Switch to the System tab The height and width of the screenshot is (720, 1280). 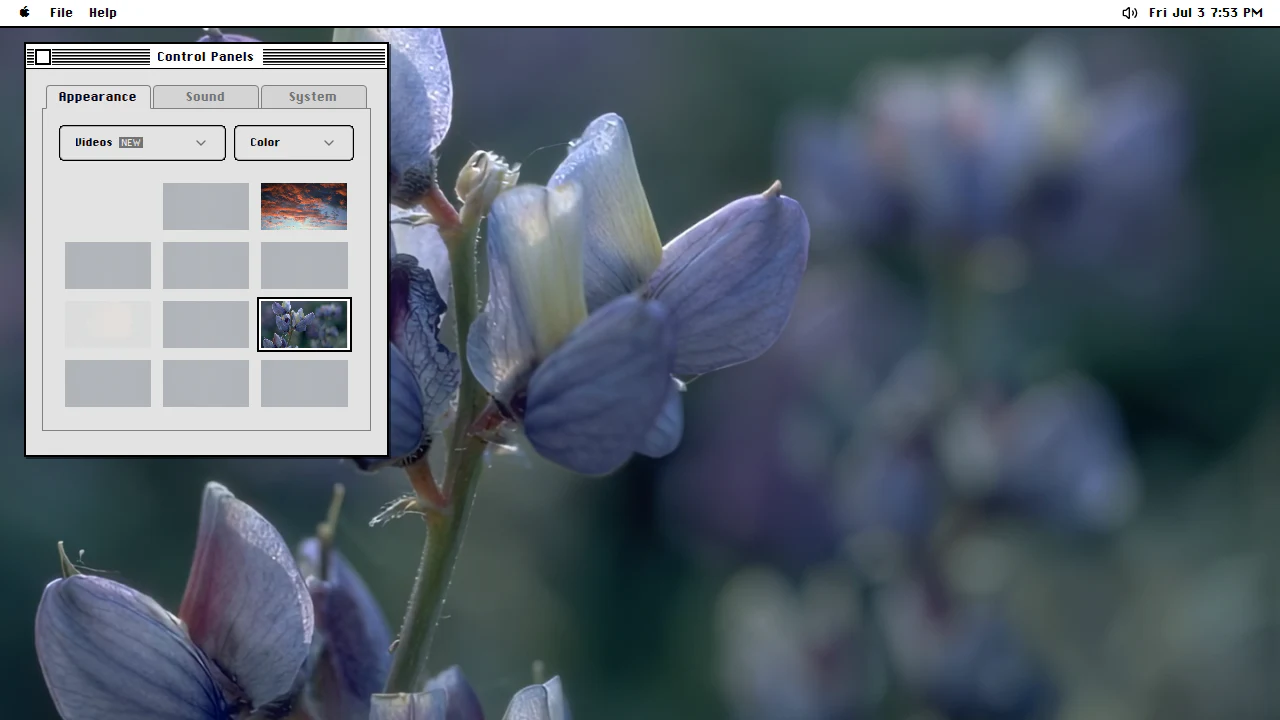click(x=313, y=97)
